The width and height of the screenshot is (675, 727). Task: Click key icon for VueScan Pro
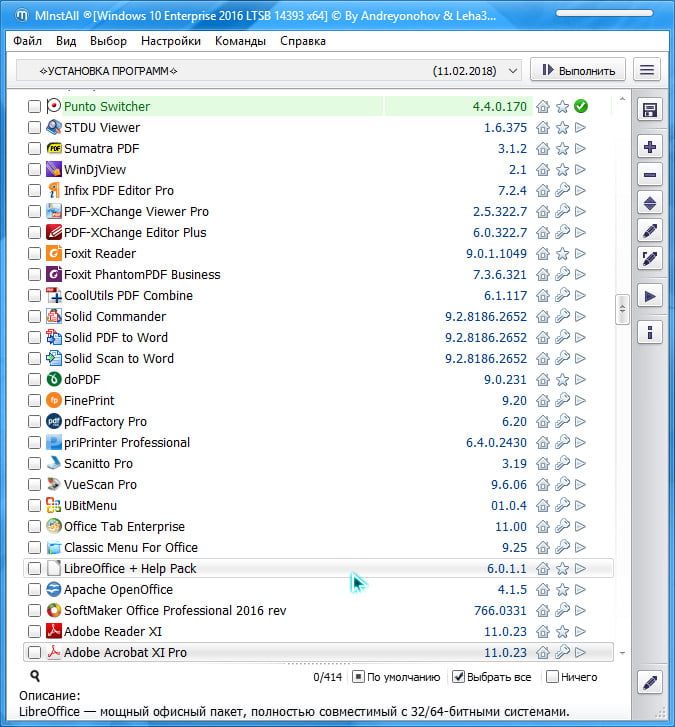click(x=562, y=485)
